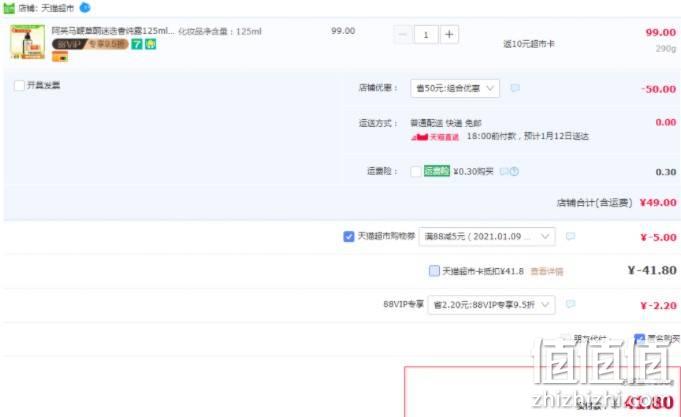Screen dimensions: 681x417
Task: Click the blue chat bubble icon beside store name
Action: pyautogui.click(x=85, y=7)
